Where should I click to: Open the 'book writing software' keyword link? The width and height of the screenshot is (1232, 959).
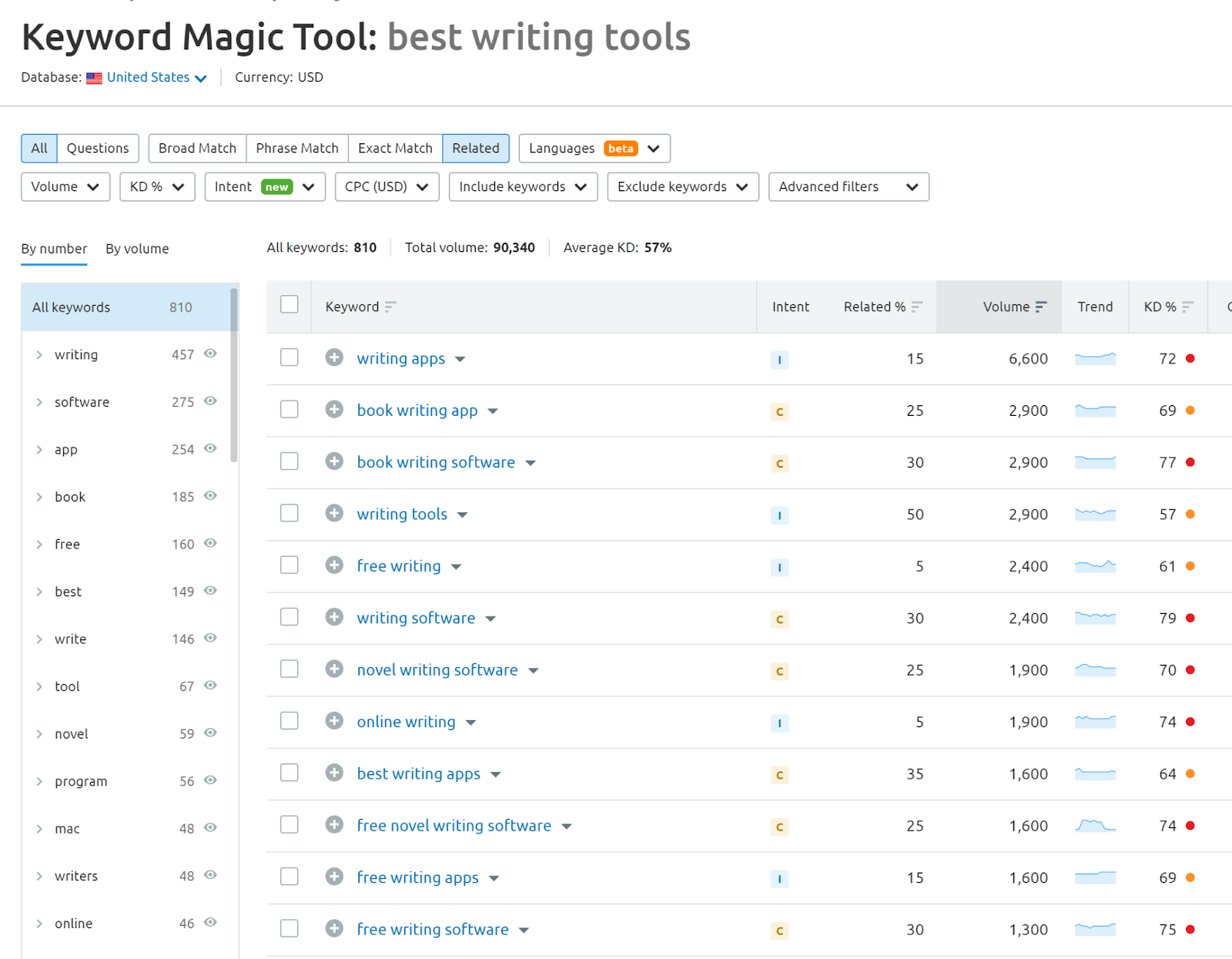point(436,462)
